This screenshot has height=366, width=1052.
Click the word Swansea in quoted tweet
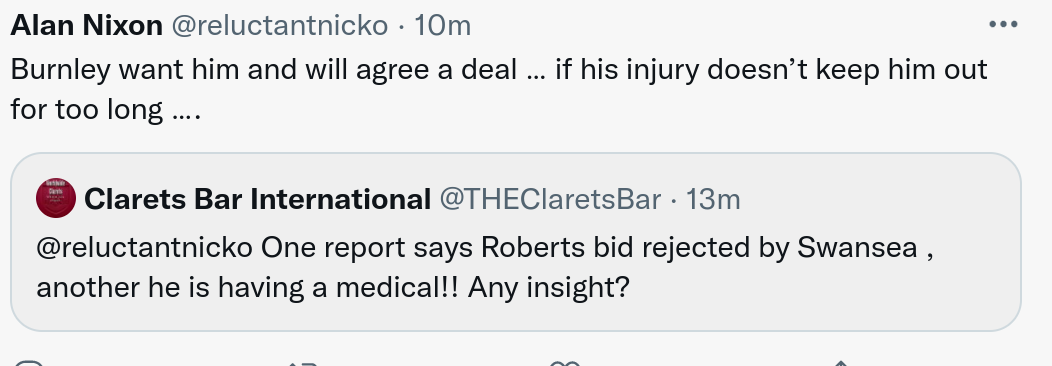point(857,247)
